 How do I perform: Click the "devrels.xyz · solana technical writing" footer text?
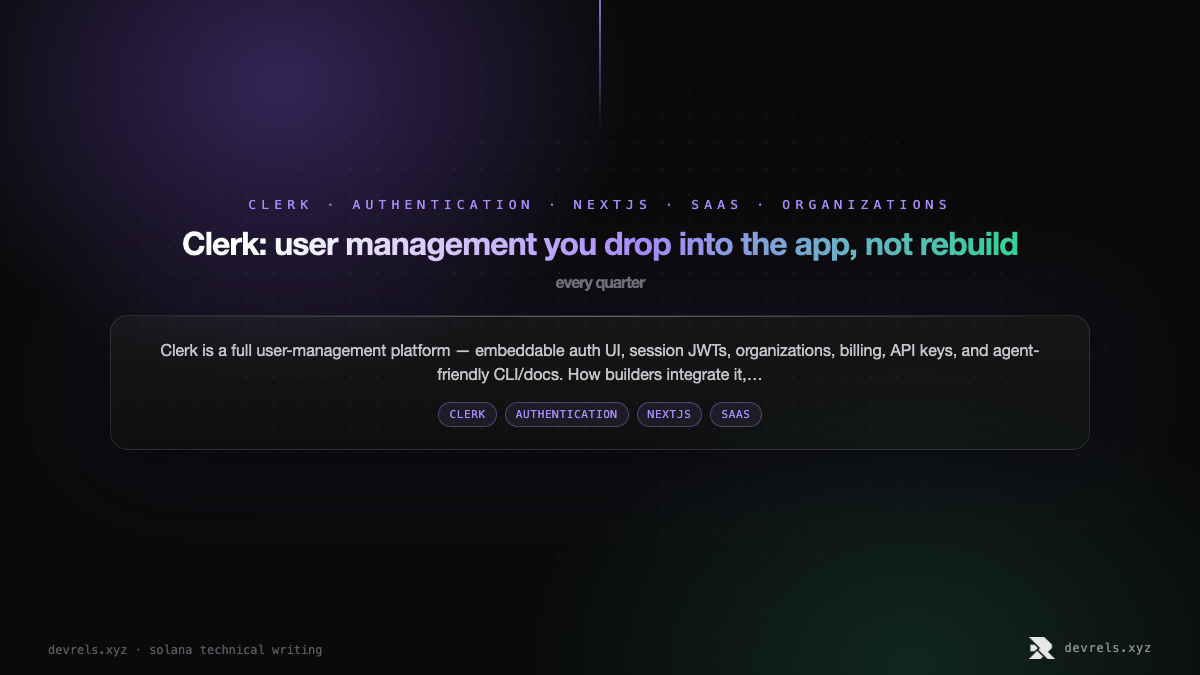tap(185, 650)
